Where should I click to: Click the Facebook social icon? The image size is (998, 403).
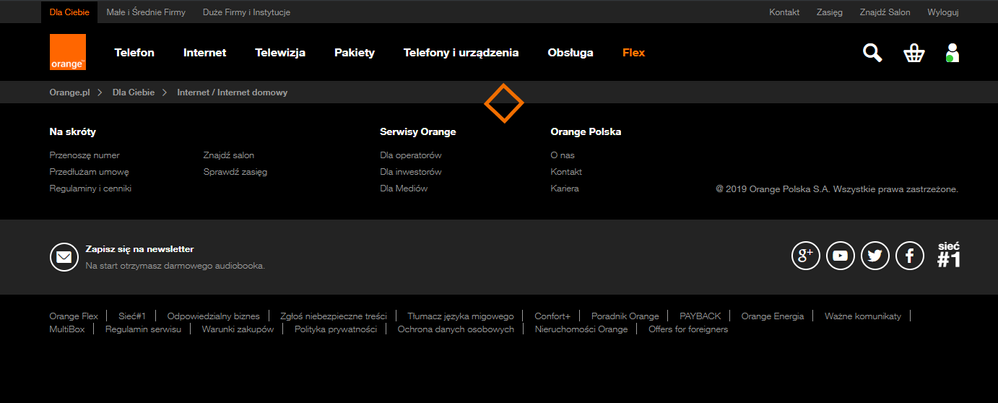(x=909, y=256)
